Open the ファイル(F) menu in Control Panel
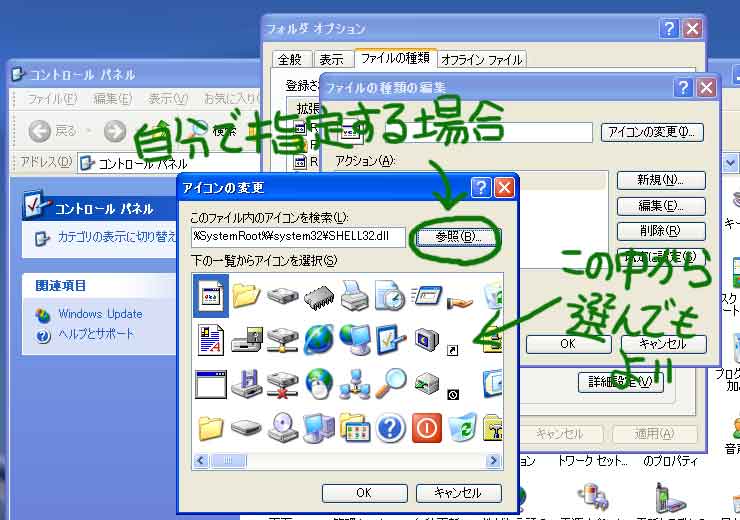This screenshot has width=740, height=520. click(51, 99)
